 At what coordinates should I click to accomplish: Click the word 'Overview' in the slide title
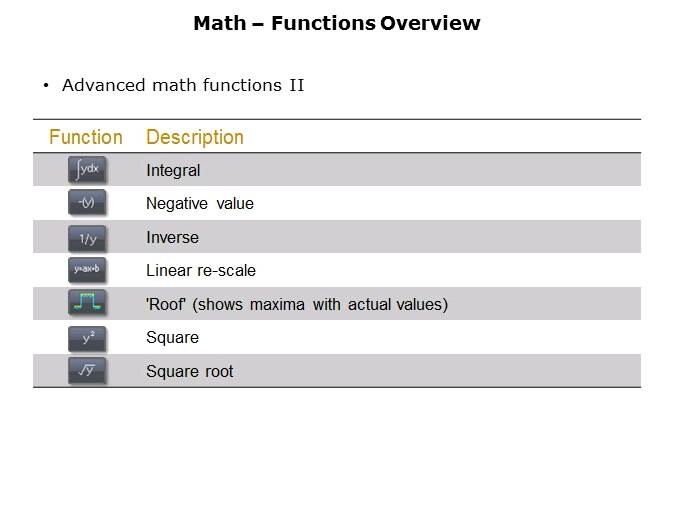click(x=430, y=23)
